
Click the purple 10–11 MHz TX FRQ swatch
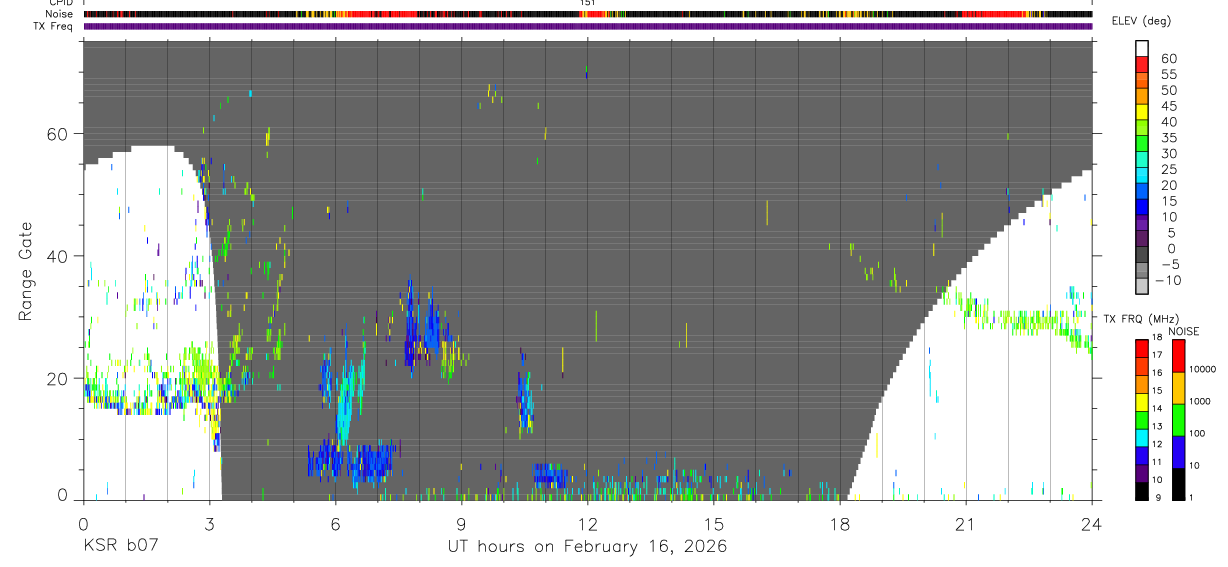[1142, 471]
